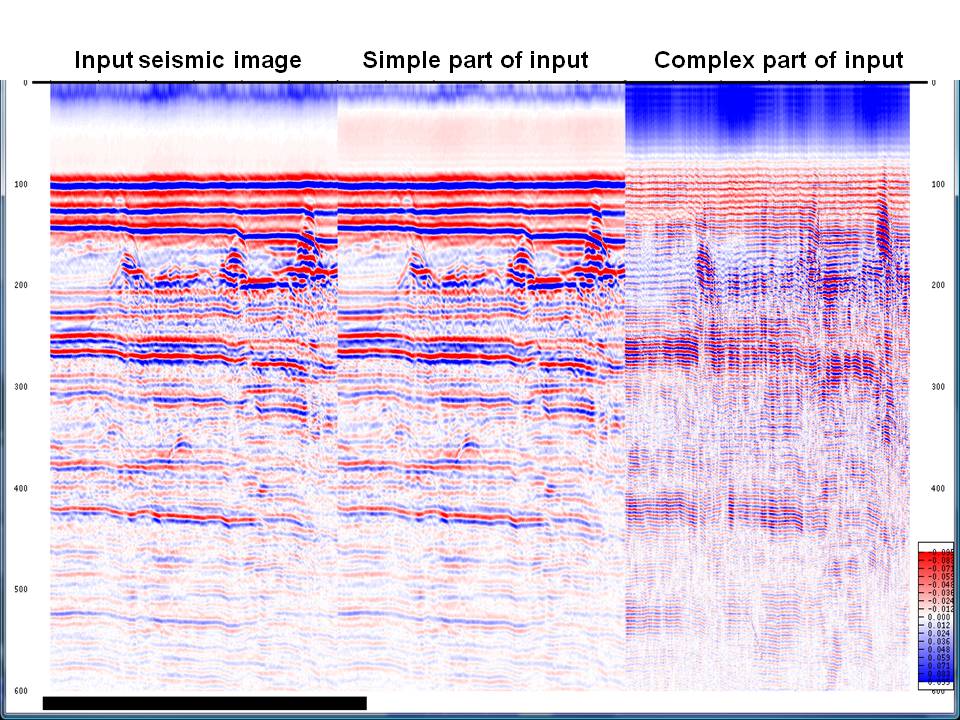
Task: Click the -0.012 value on color legend
Action: (x=940, y=609)
